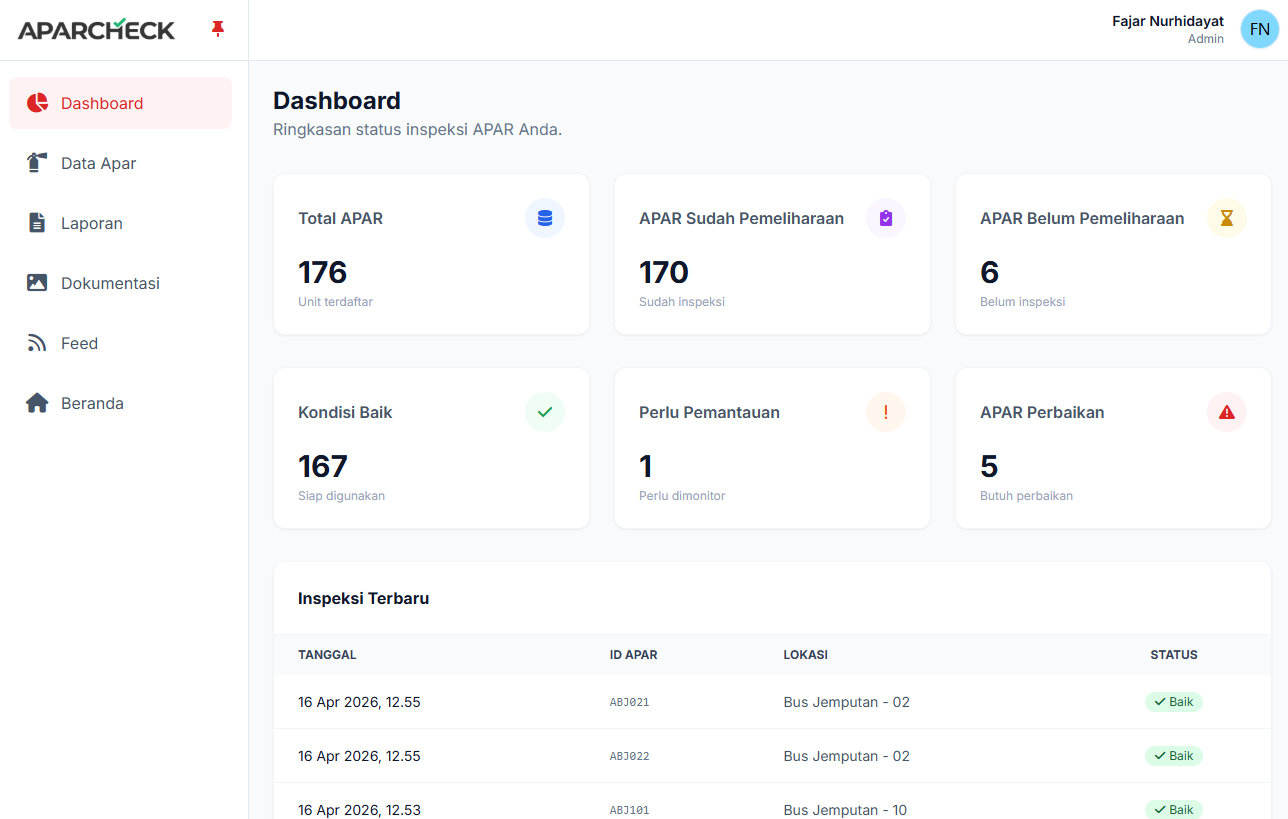Click the Baik status badge for ABJ021
Screen dimensions: 1288x819
[1174, 702]
